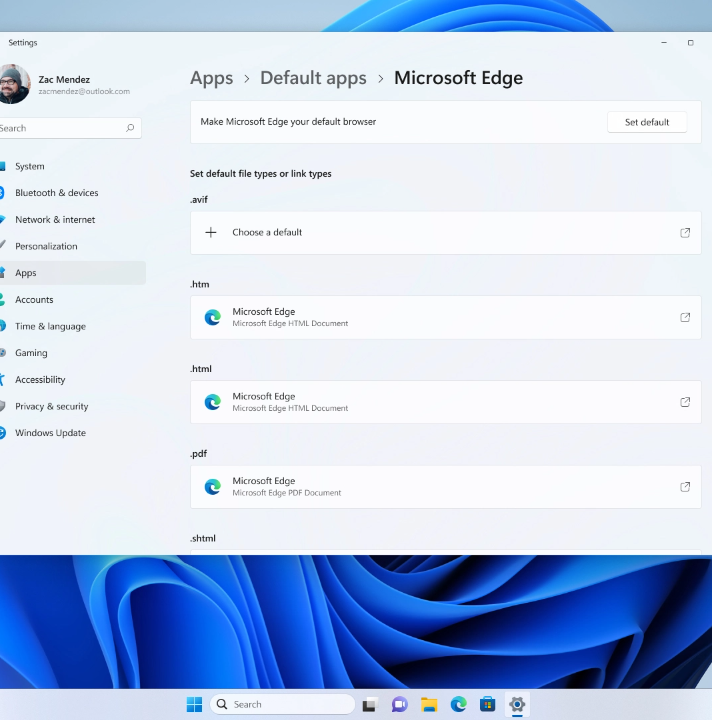This screenshot has height=720, width=712.
Task: Click Edge icon in the .htm row
Action: pos(213,317)
